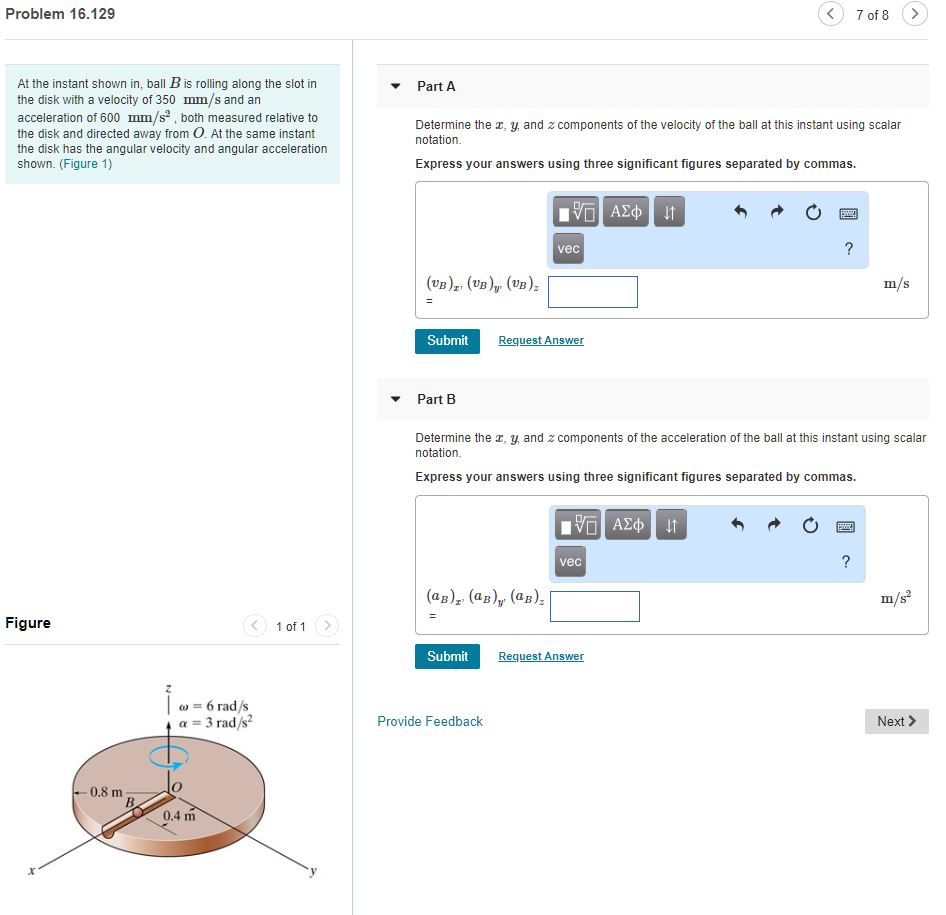The width and height of the screenshot is (946, 915).
Task: Click Request Answer under Part B
Action: point(541,656)
